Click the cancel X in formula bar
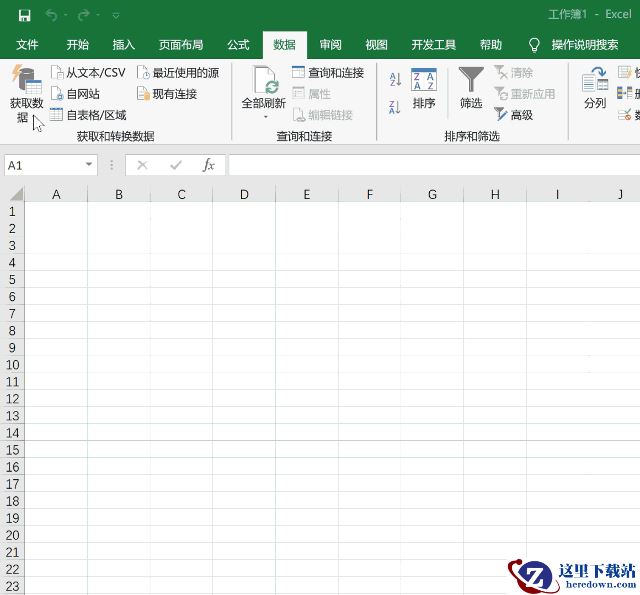This screenshot has height=595, width=640. coord(142,165)
